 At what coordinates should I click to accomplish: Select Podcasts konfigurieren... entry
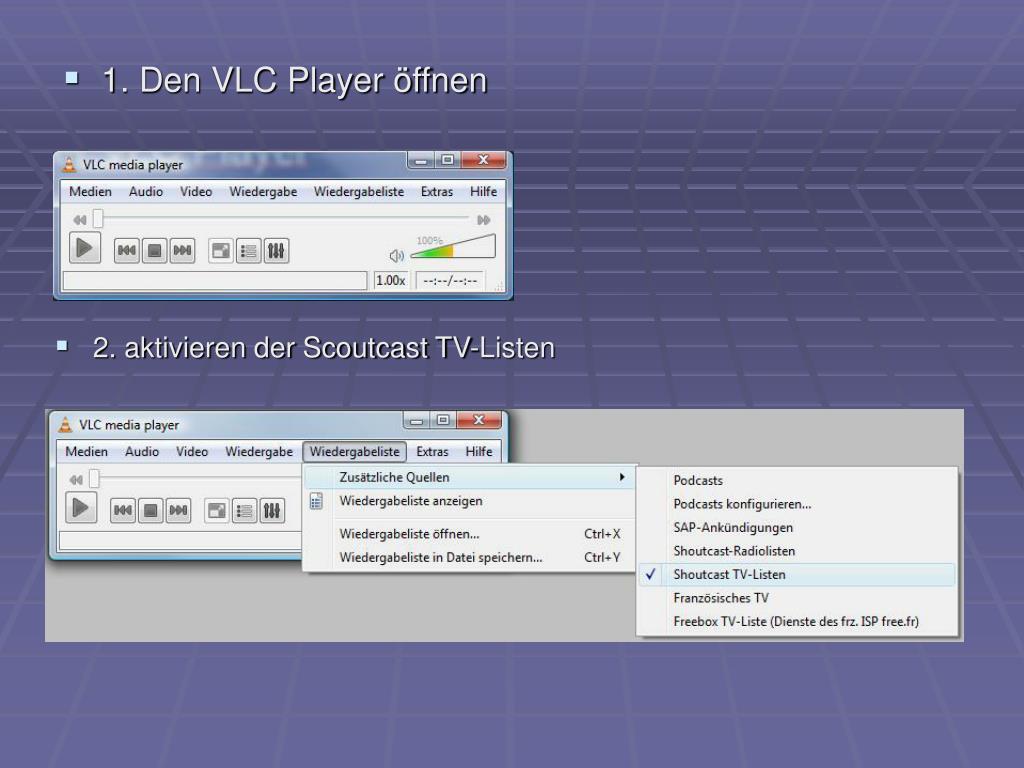(797, 504)
